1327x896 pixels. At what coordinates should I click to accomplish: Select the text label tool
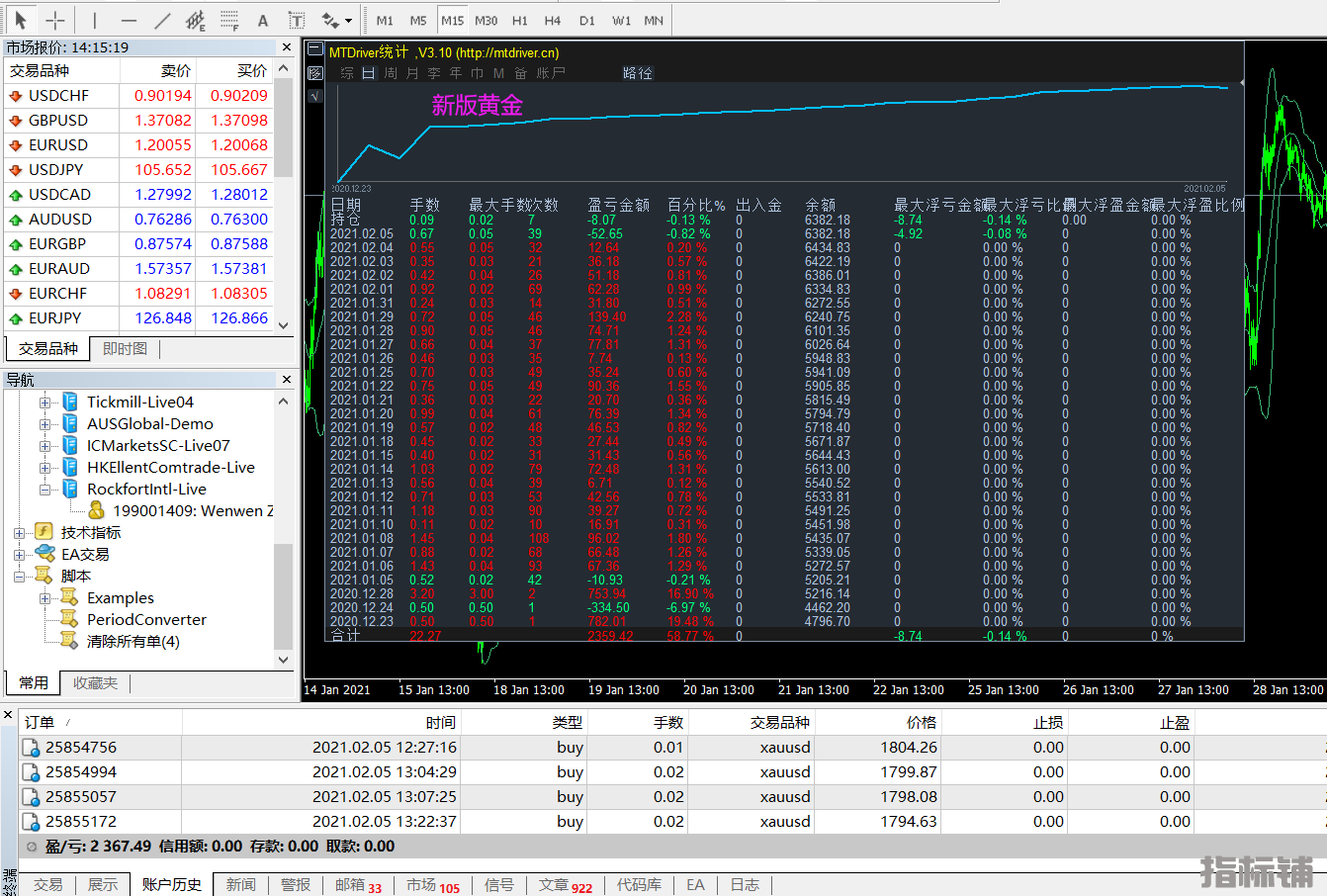296,20
